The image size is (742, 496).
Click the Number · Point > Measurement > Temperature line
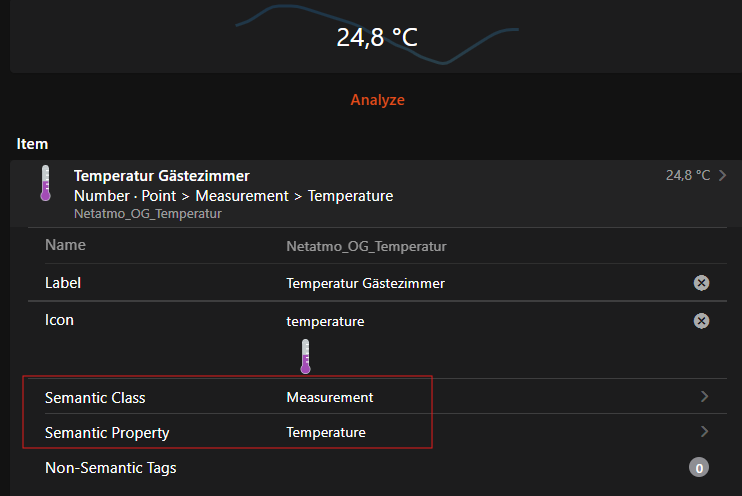coord(233,196)
